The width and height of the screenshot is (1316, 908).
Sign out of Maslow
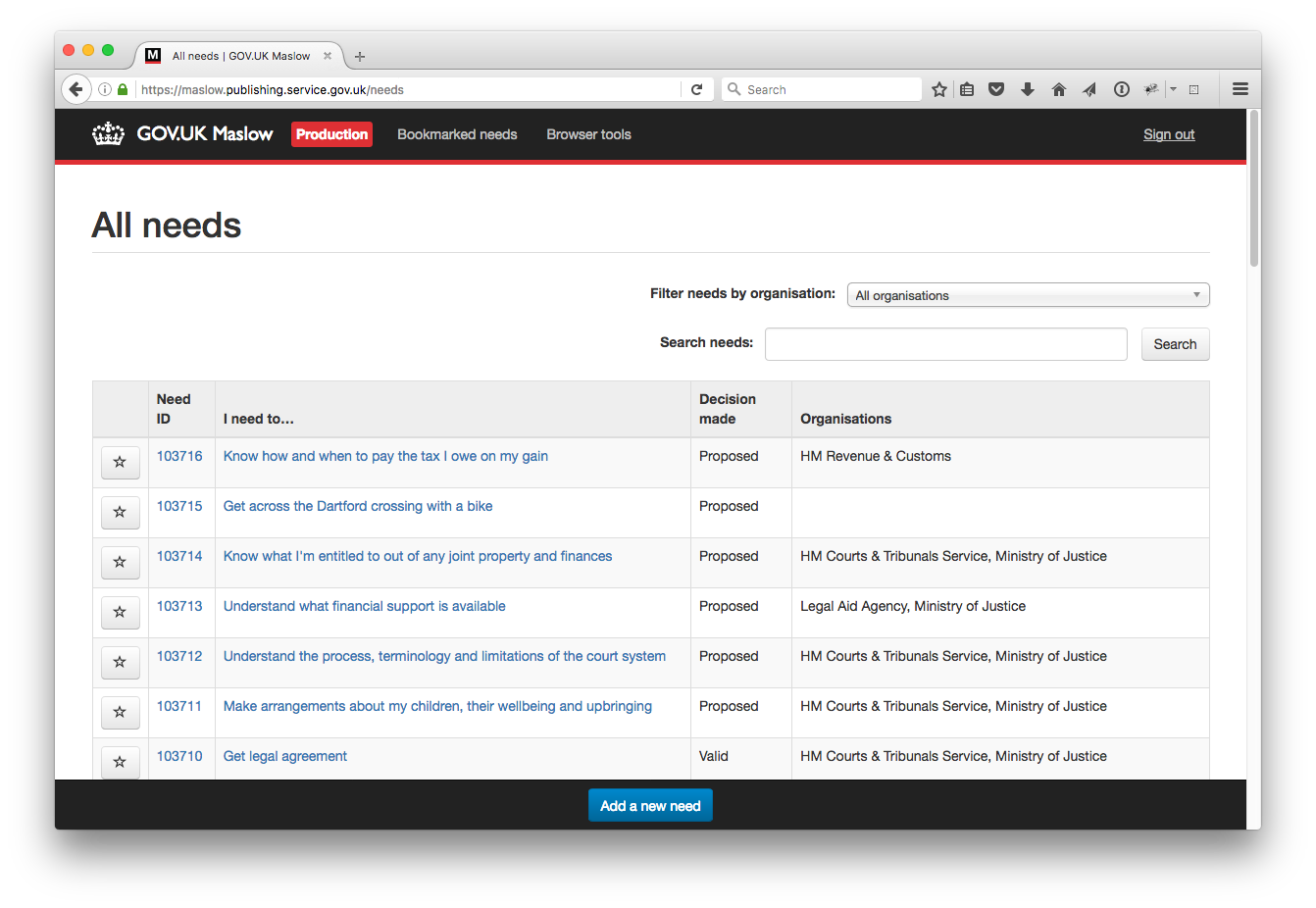[1169, 134]
